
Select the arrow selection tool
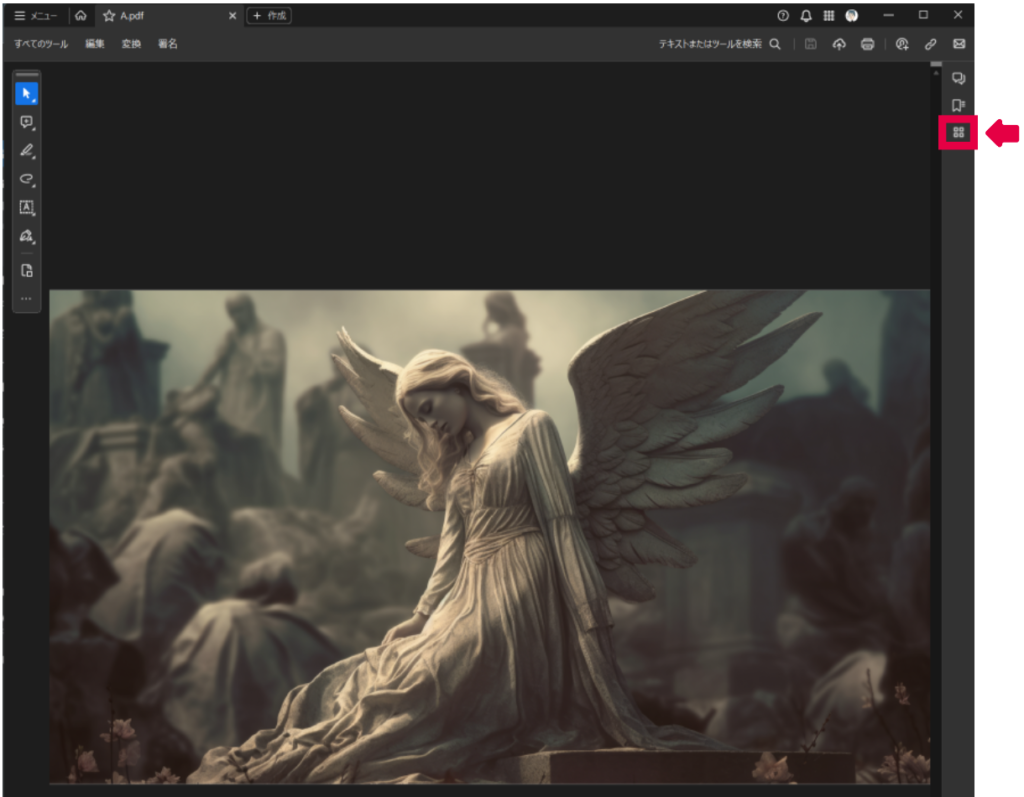tap(27, 93)
